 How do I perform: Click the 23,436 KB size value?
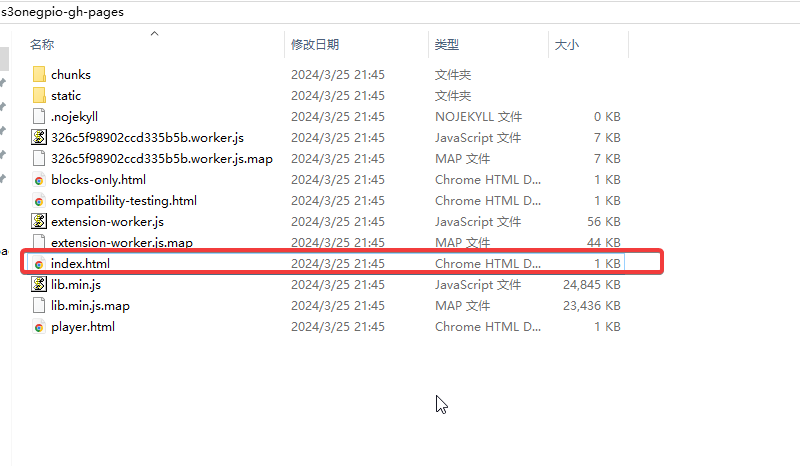pos(592,305)
